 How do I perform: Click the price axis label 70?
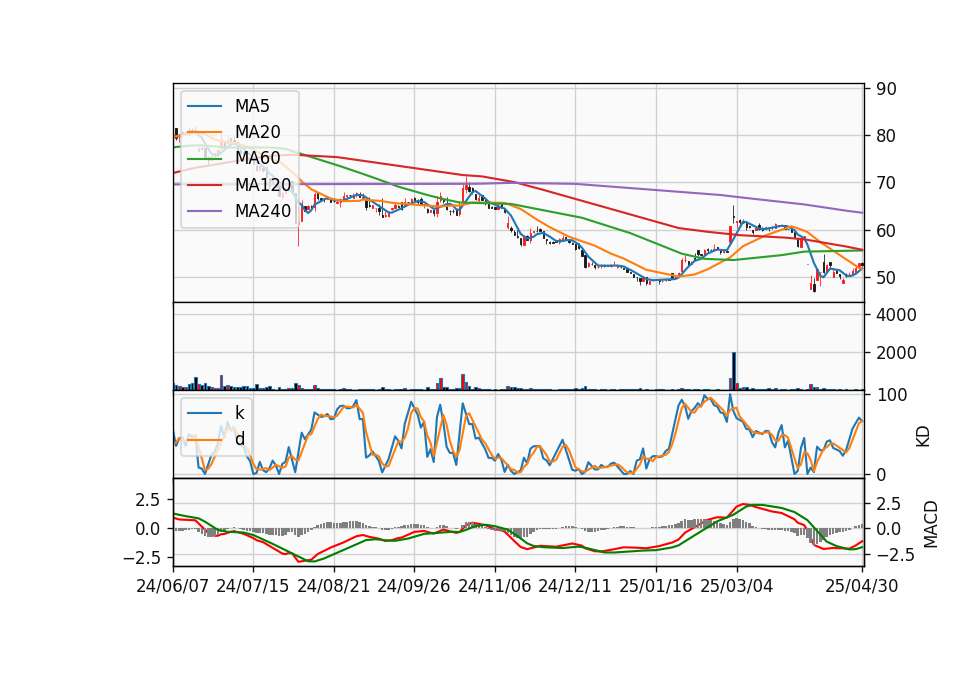click(886, 183)
